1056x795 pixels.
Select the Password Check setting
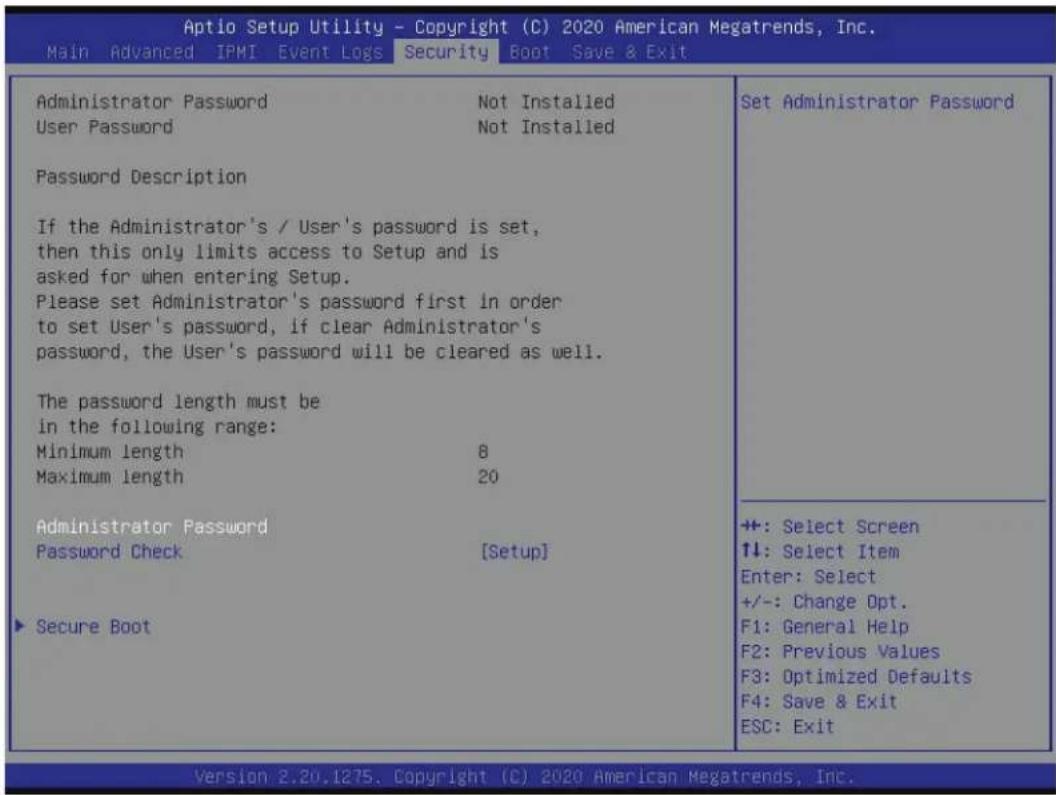click(x=109, y=552)
